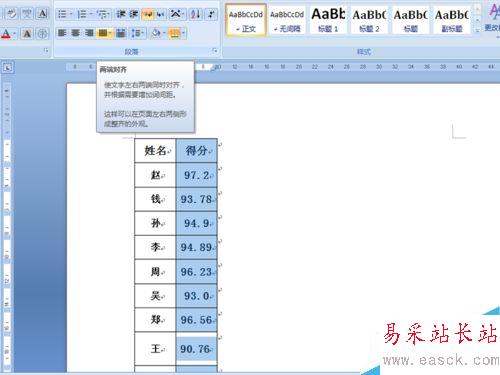Click the Increase Indent icon
This screenshot has width=500, height=375.
tap(134, 14)
